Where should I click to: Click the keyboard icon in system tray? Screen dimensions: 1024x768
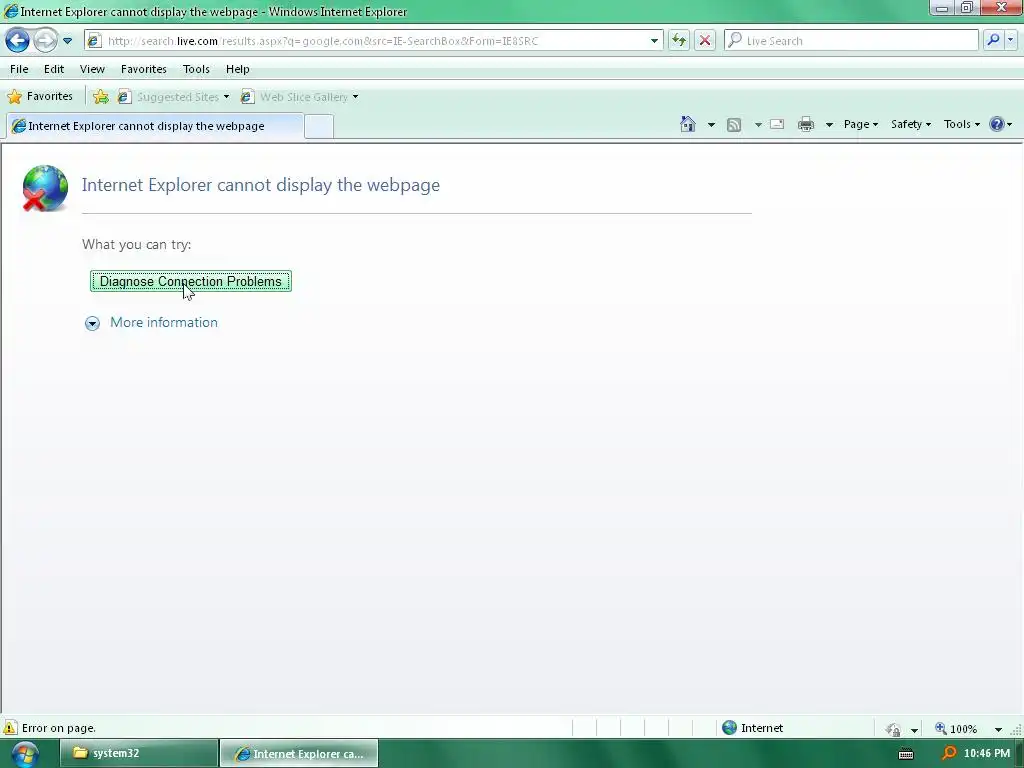click(x=906, y=754)
